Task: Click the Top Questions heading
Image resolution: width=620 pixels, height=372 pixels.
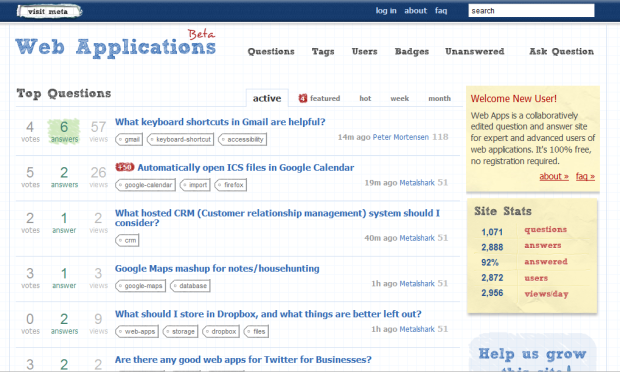Action: (x=64, y=93)
